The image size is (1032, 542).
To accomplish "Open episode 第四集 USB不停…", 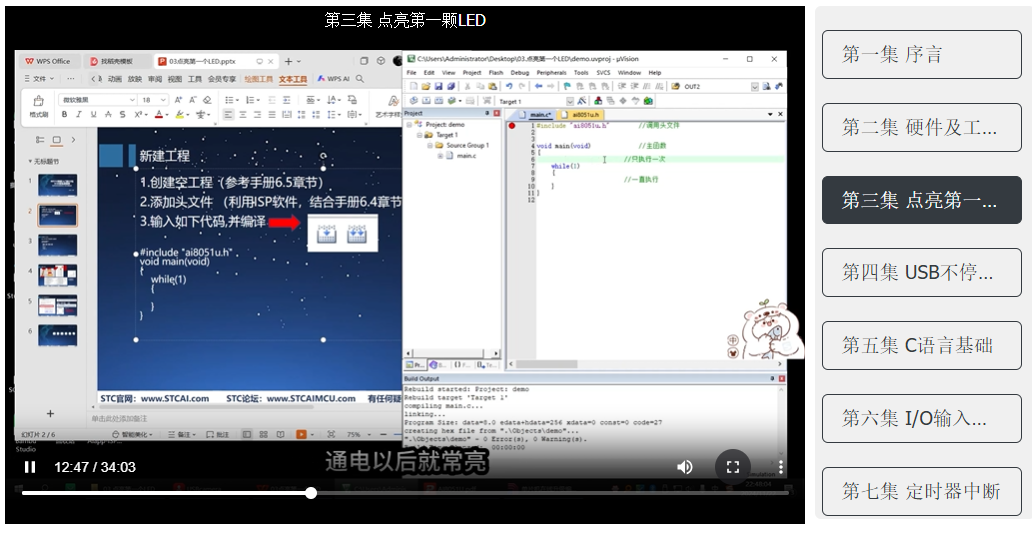I will click(x=921, y=272).
